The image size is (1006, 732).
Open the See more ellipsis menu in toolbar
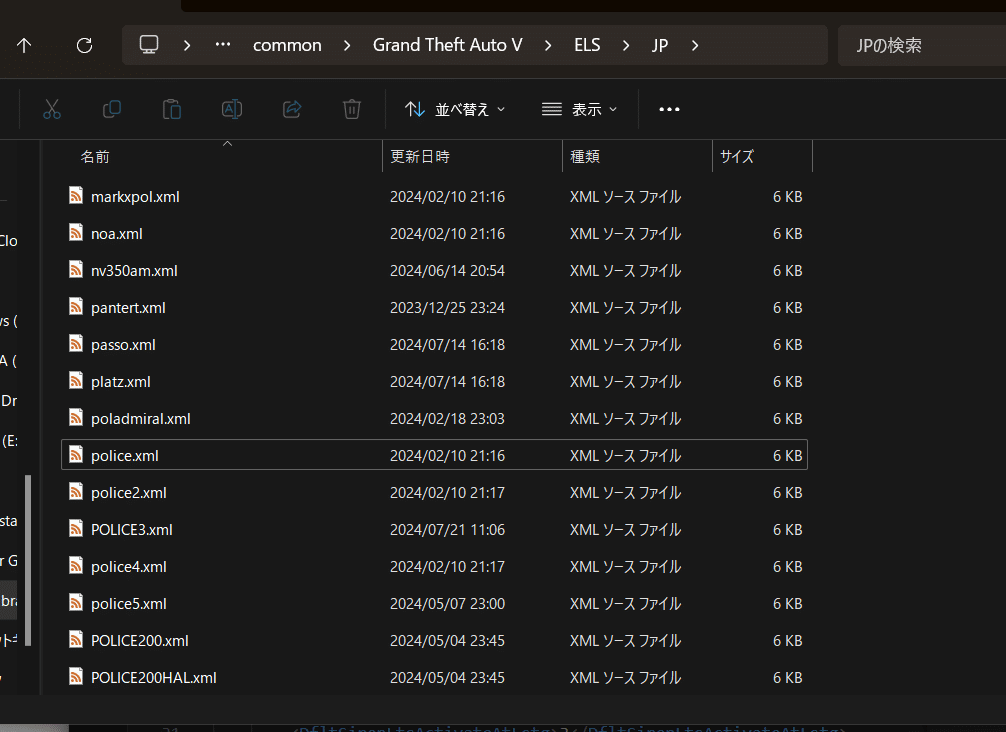pos(669,109)
